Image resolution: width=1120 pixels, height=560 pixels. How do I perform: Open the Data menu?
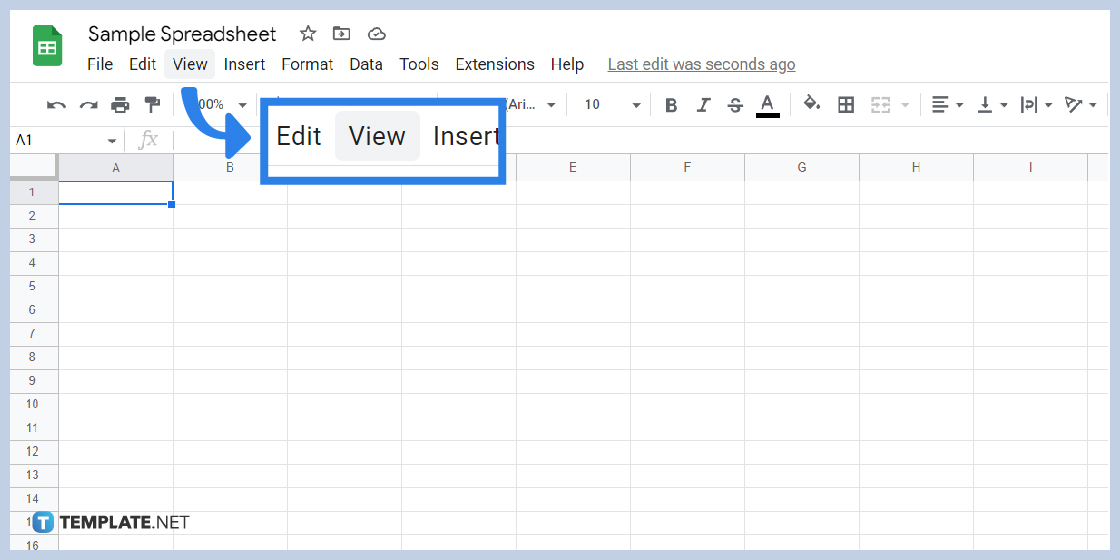click(366, 64)
